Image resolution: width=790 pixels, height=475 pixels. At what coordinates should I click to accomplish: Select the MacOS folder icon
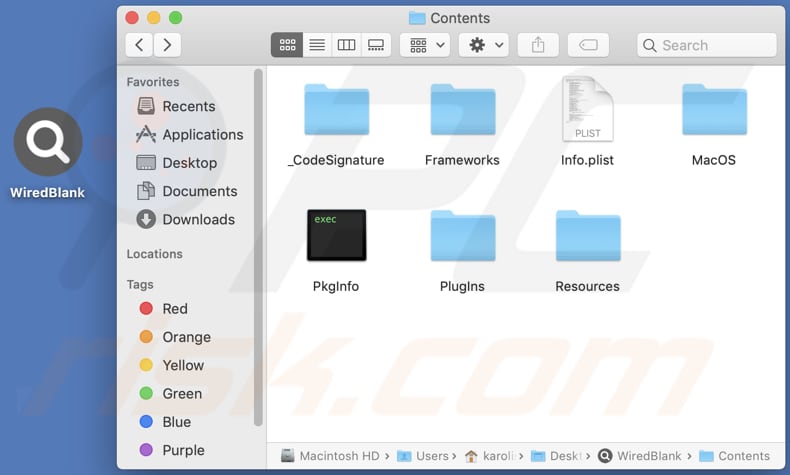pos(714,109)
